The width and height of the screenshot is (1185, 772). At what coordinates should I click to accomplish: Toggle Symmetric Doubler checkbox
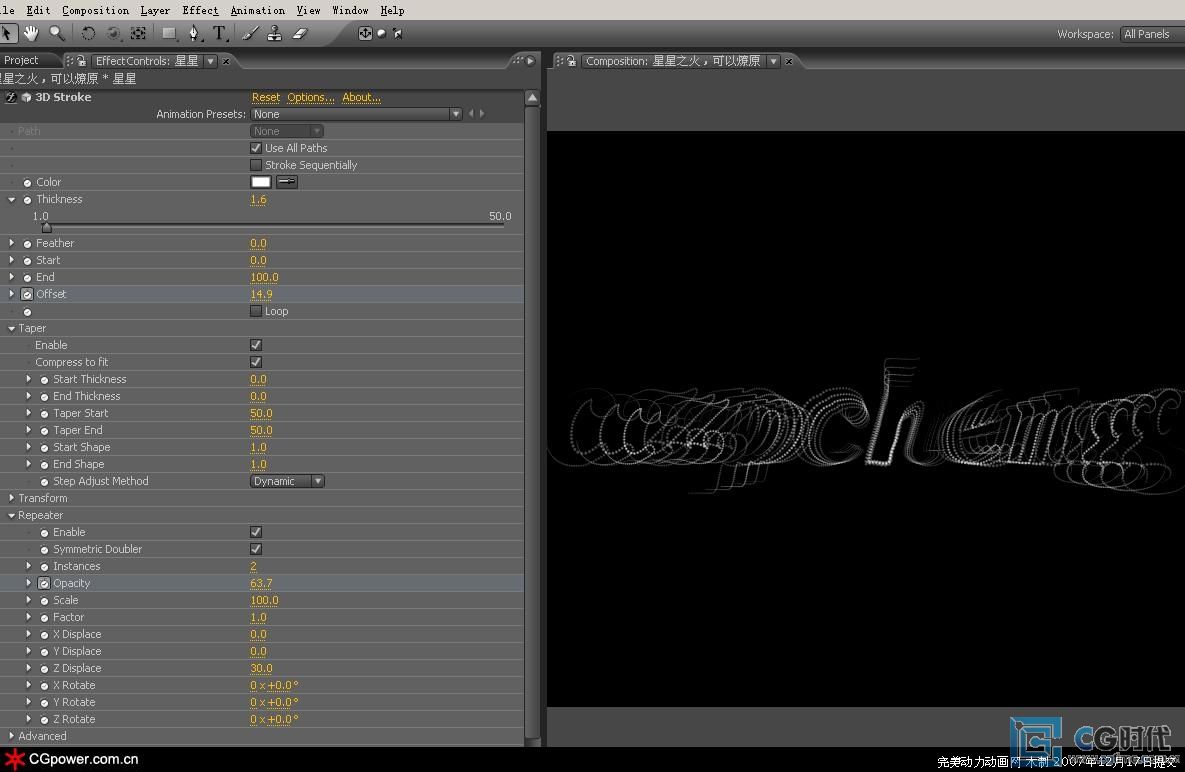click(x=255, y=549)
